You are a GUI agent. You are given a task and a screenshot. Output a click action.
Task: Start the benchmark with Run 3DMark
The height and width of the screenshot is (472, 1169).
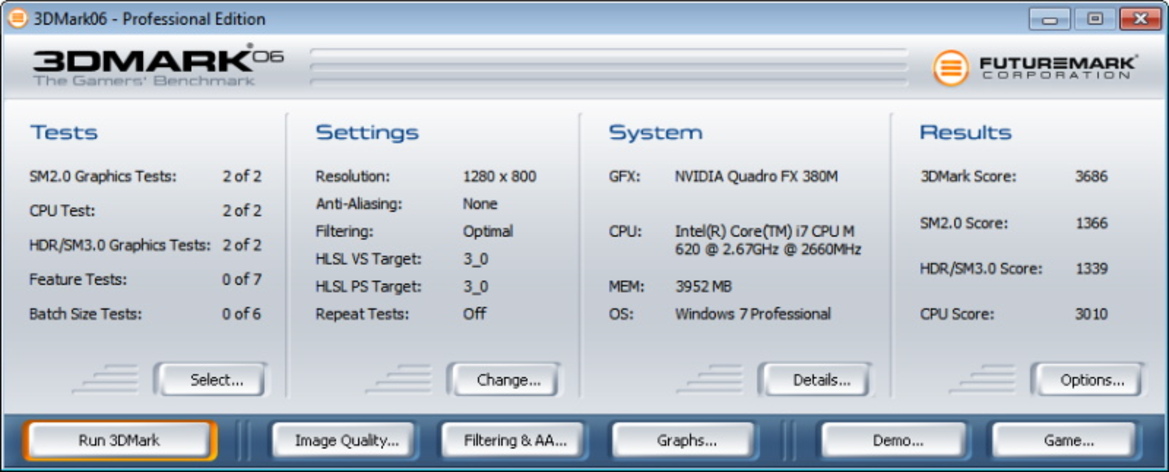point(119,440)
